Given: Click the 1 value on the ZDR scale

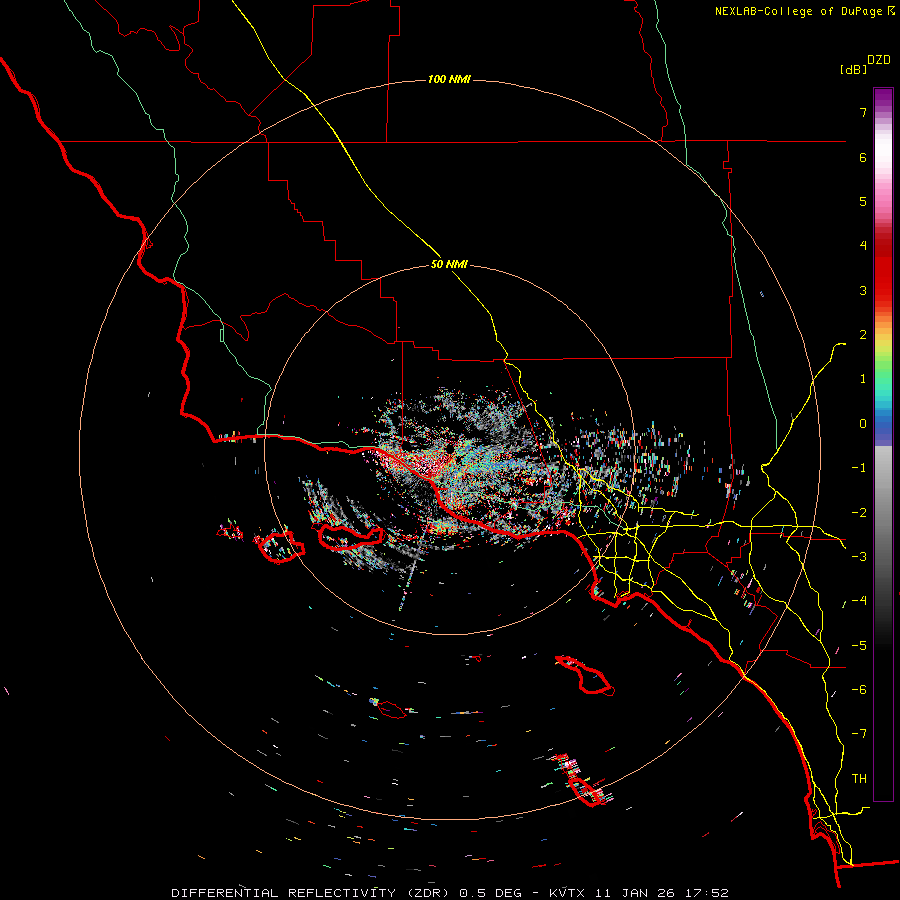Looking at the screenshot, I should 863,379.
